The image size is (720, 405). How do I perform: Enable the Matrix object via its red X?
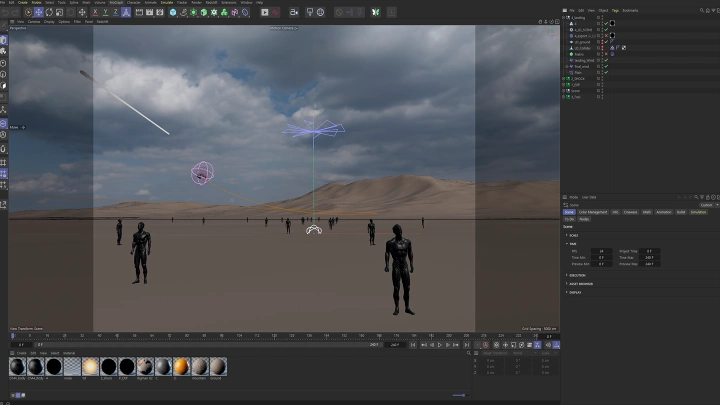(x=606, y=53)
